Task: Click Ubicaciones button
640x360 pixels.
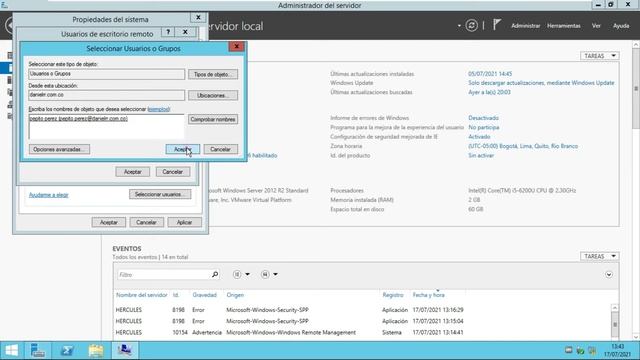Action: pos(213,95)
